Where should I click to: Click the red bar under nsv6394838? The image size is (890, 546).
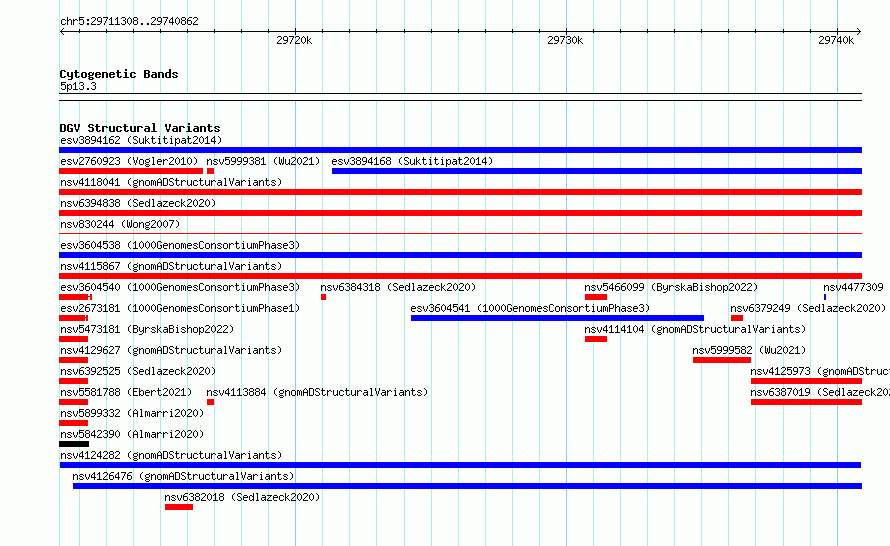(x=460, y=213)
